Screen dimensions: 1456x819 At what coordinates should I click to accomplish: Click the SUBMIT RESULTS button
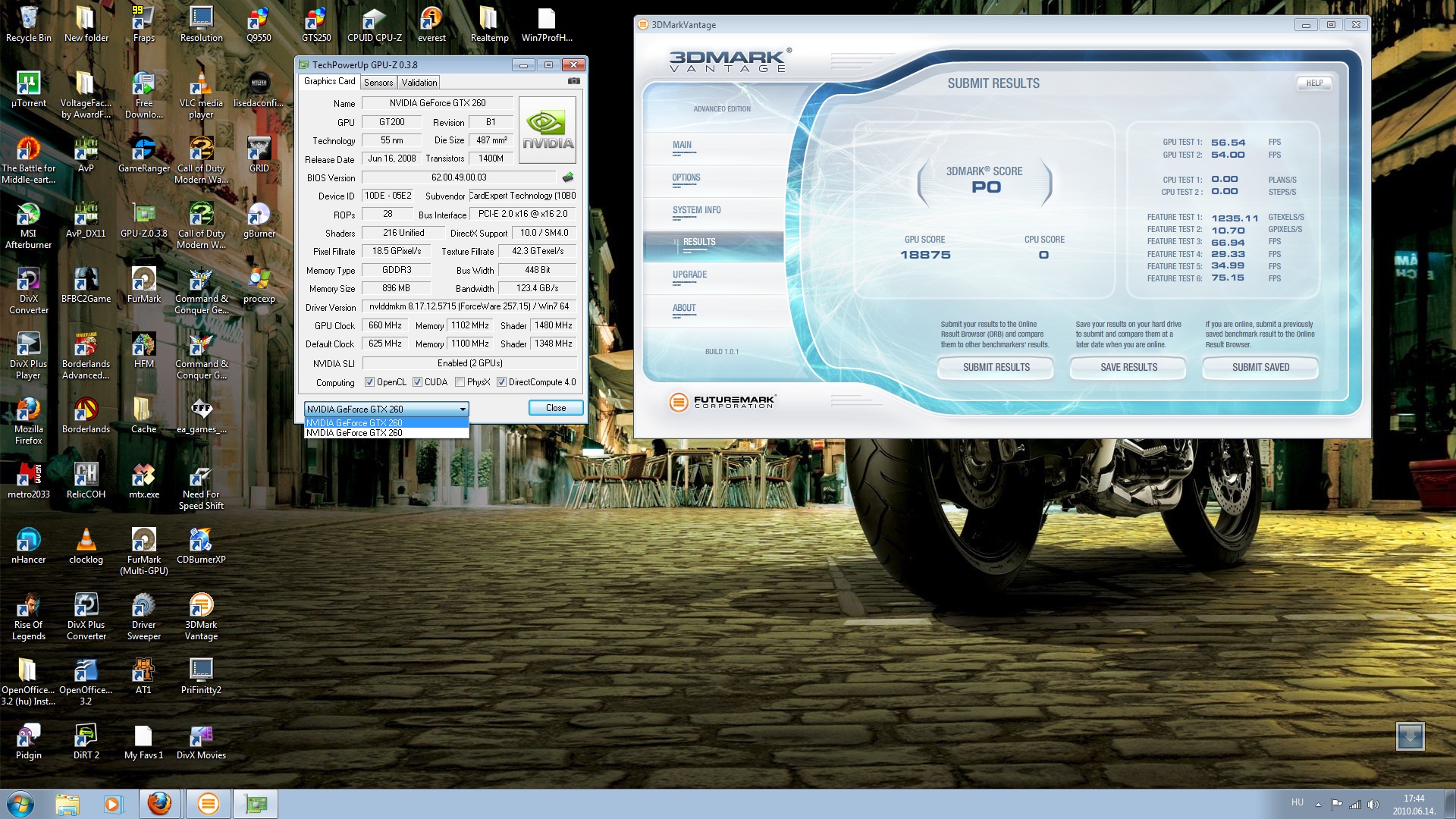point(996,368)
